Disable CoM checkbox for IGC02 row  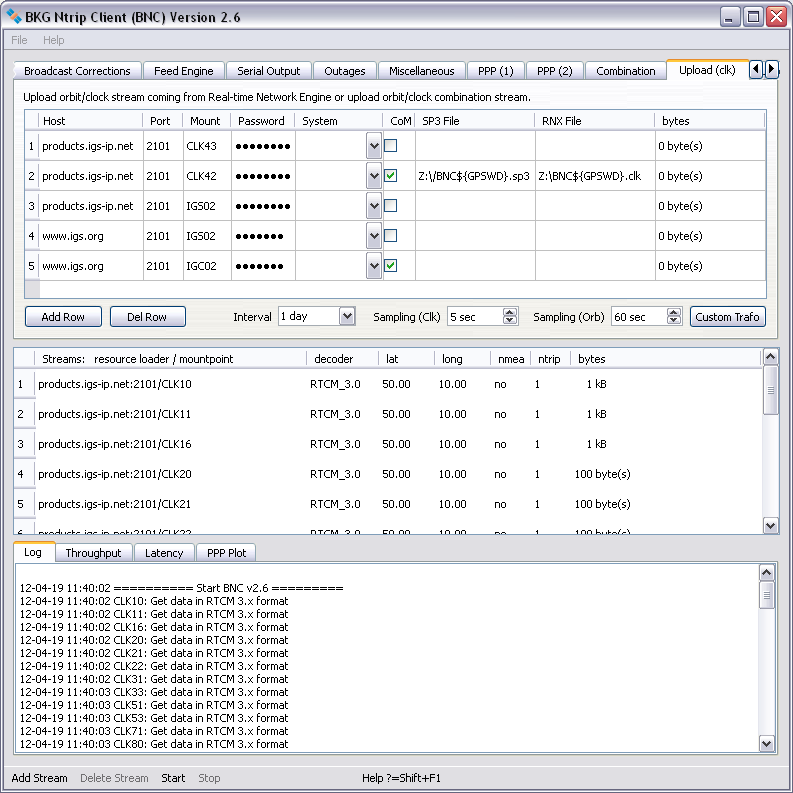click(x=391, y=266)
